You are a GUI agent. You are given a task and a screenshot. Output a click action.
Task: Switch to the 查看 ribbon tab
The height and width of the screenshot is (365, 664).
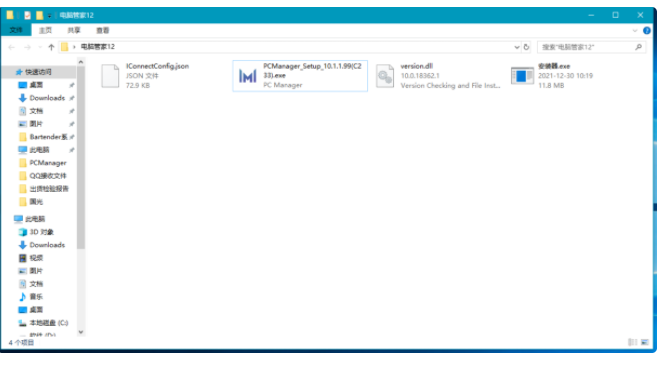click(102, 30)
